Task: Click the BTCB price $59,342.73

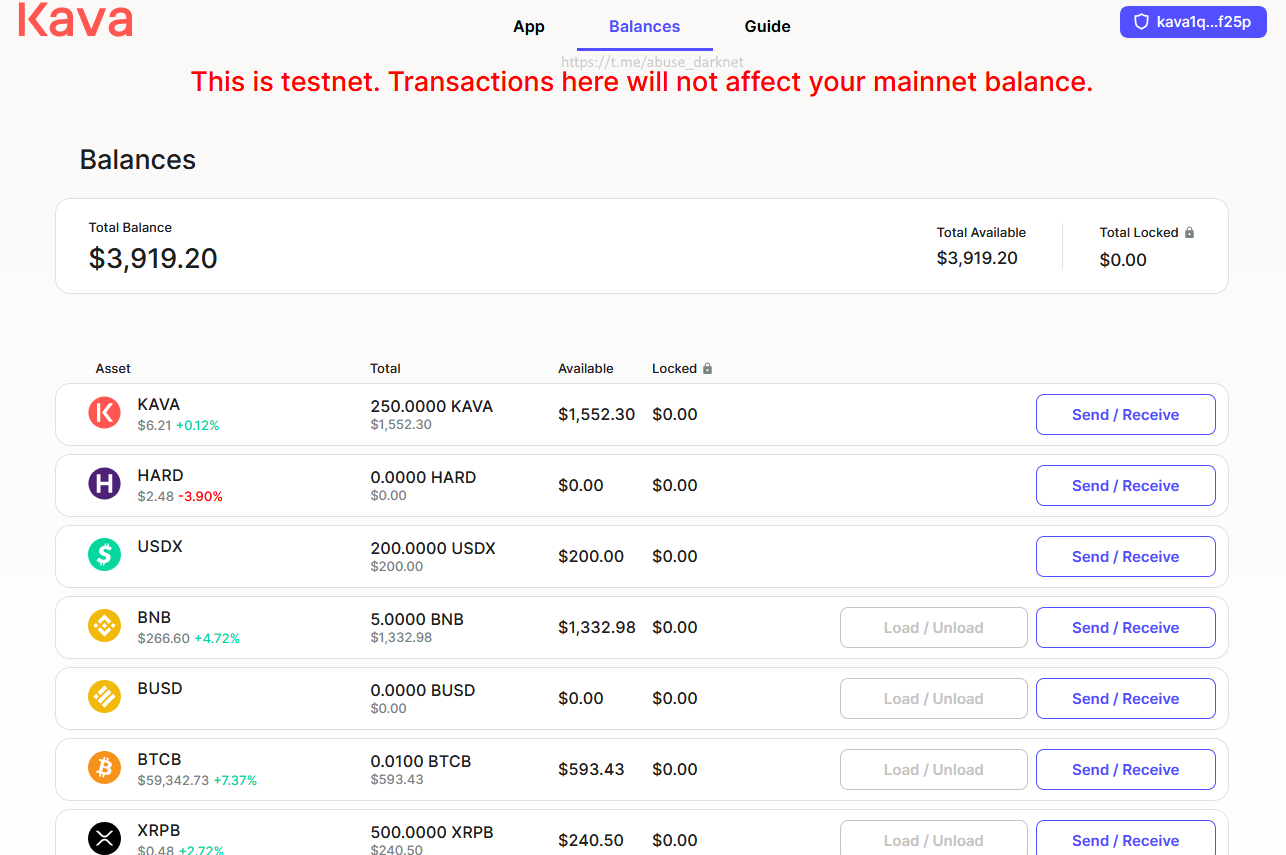Action: pos(173,780)
